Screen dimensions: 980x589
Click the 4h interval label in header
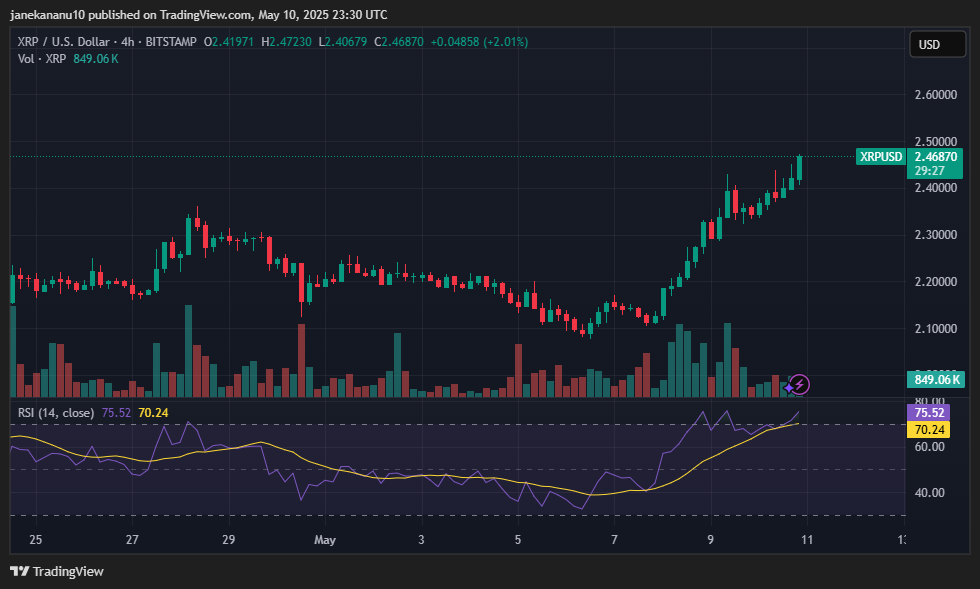[x=128, y=42]
